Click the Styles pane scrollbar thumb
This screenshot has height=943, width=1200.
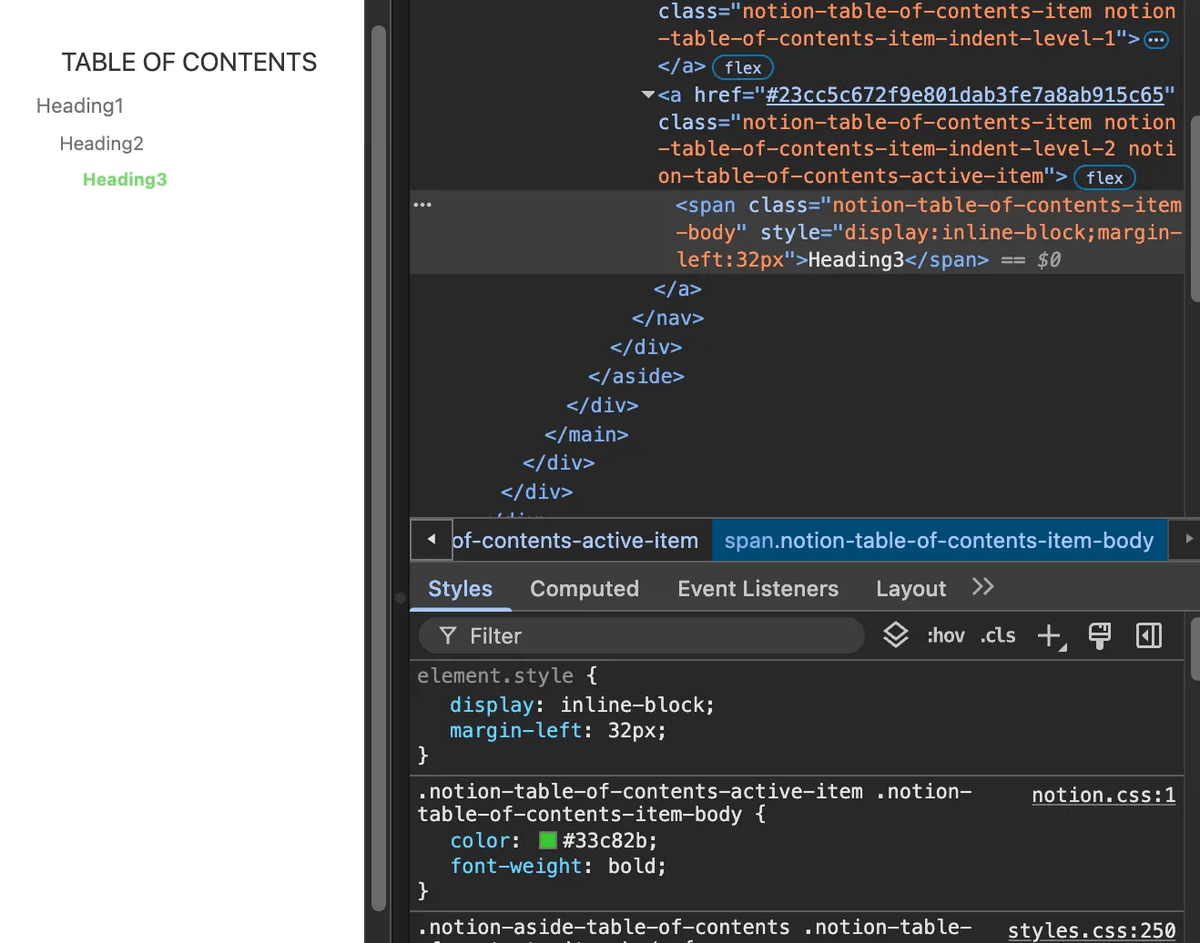1195,649
